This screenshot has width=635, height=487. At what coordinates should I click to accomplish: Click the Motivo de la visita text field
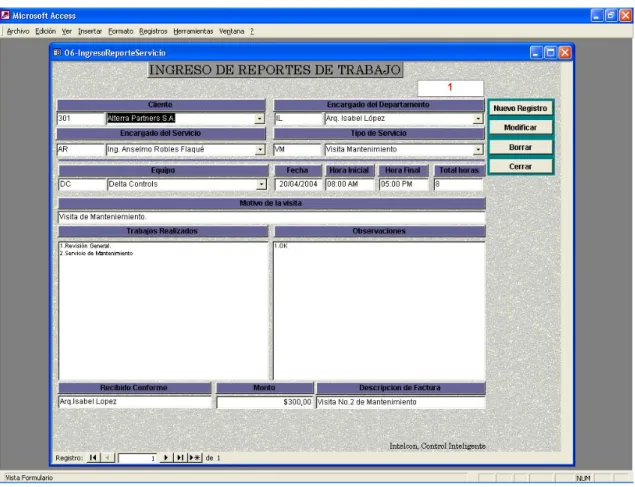pos(272,217)
